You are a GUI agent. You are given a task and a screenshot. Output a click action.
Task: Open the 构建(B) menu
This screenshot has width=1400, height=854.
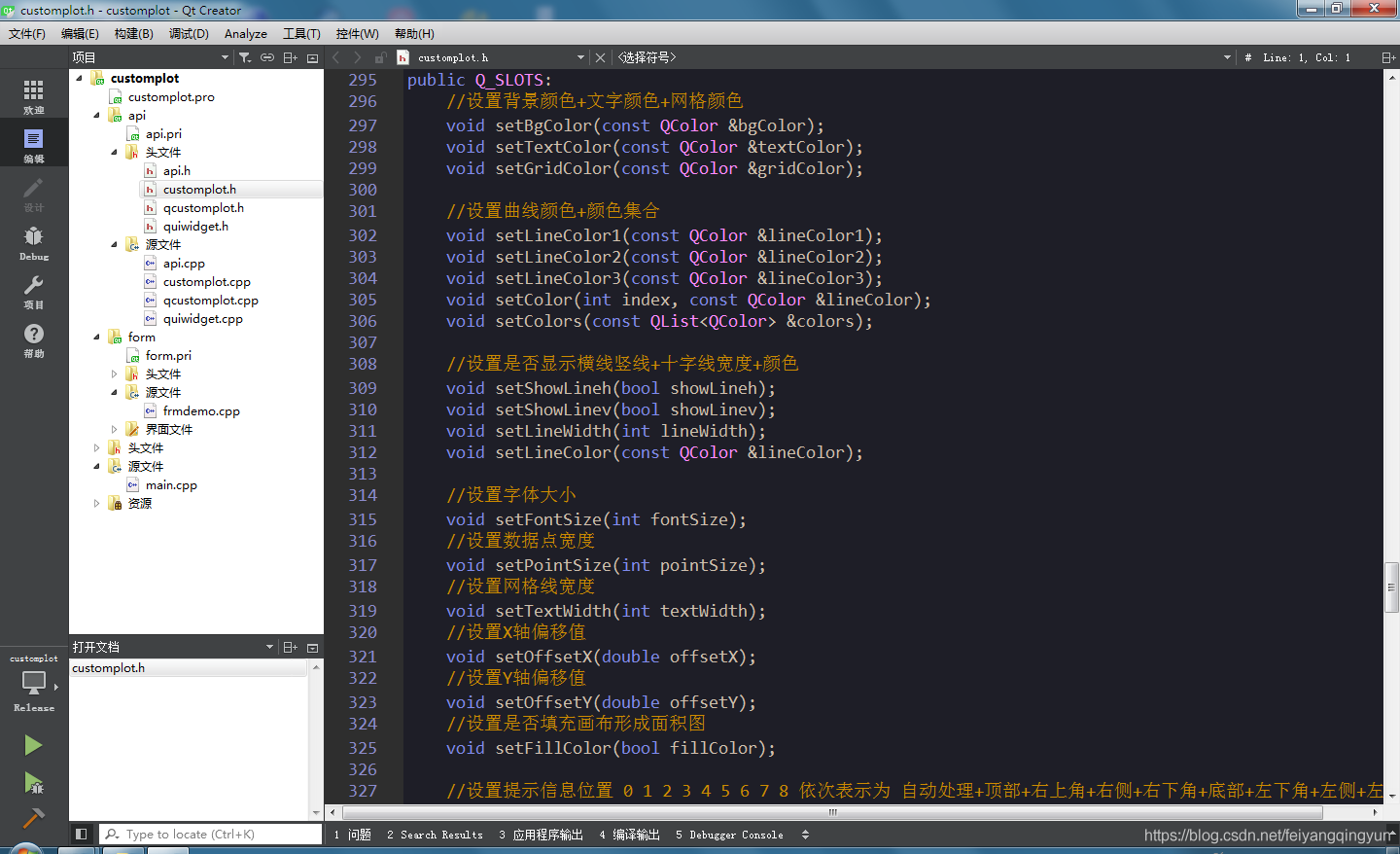tap(134, 33)
